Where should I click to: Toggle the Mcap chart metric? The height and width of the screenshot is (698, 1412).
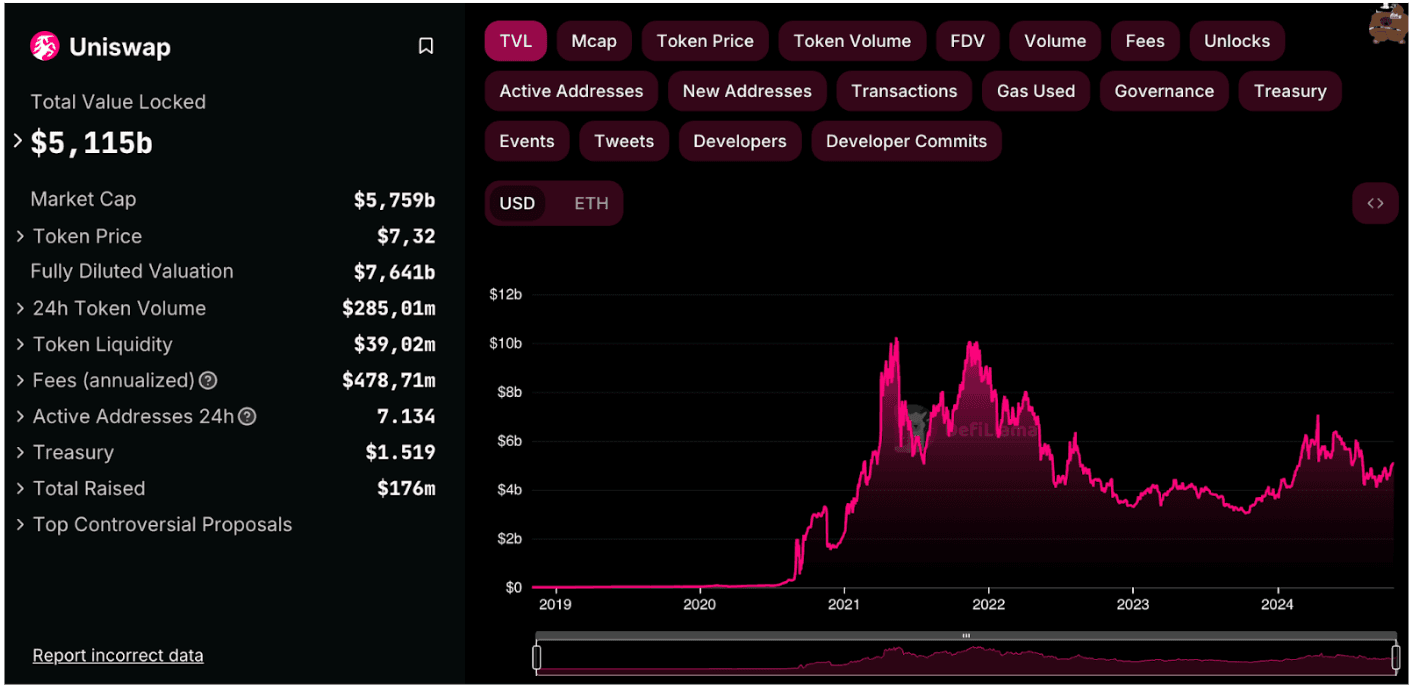[x=594, y=41]
